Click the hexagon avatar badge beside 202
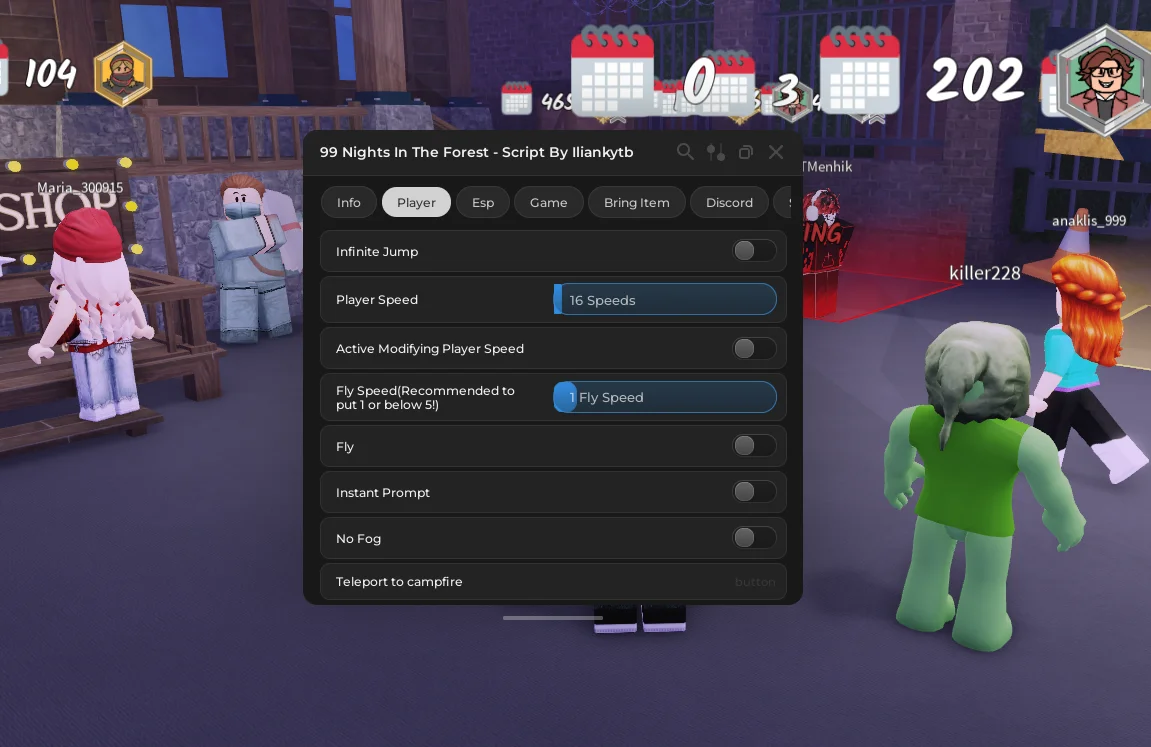Screen dimensions: 1151x747 click(x=1104, y=81)
